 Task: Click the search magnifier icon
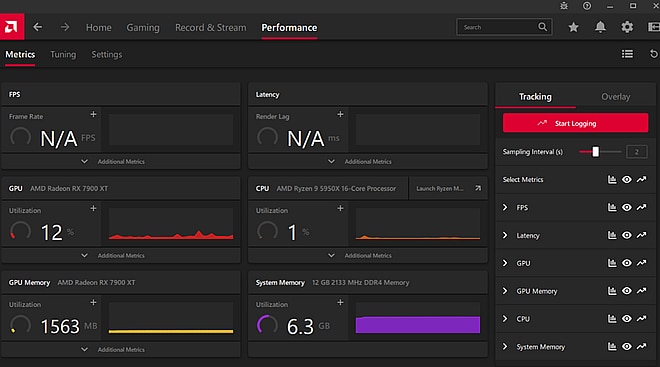point(543,27)
